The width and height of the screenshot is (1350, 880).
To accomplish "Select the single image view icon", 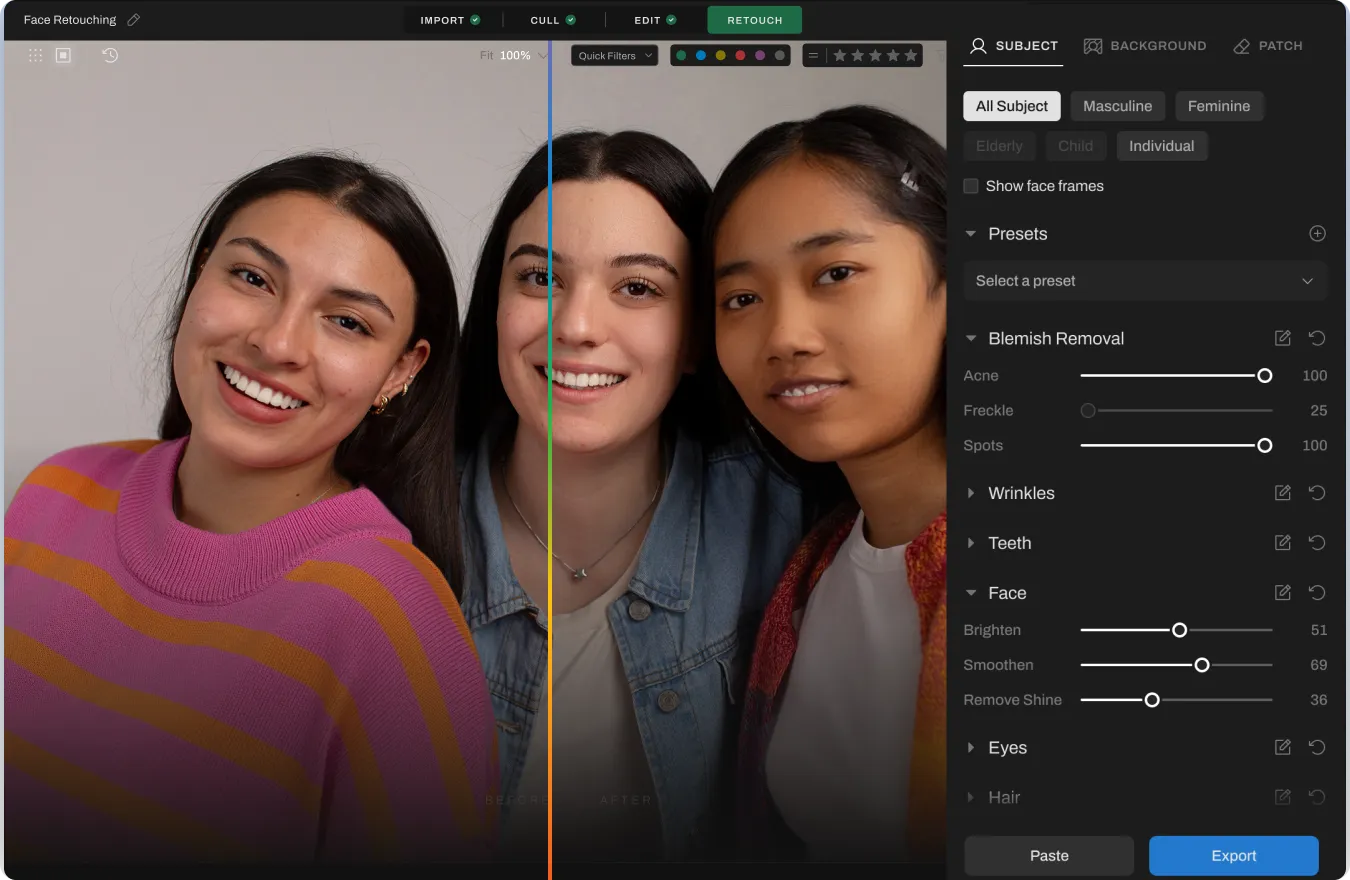I will point(63,56).
